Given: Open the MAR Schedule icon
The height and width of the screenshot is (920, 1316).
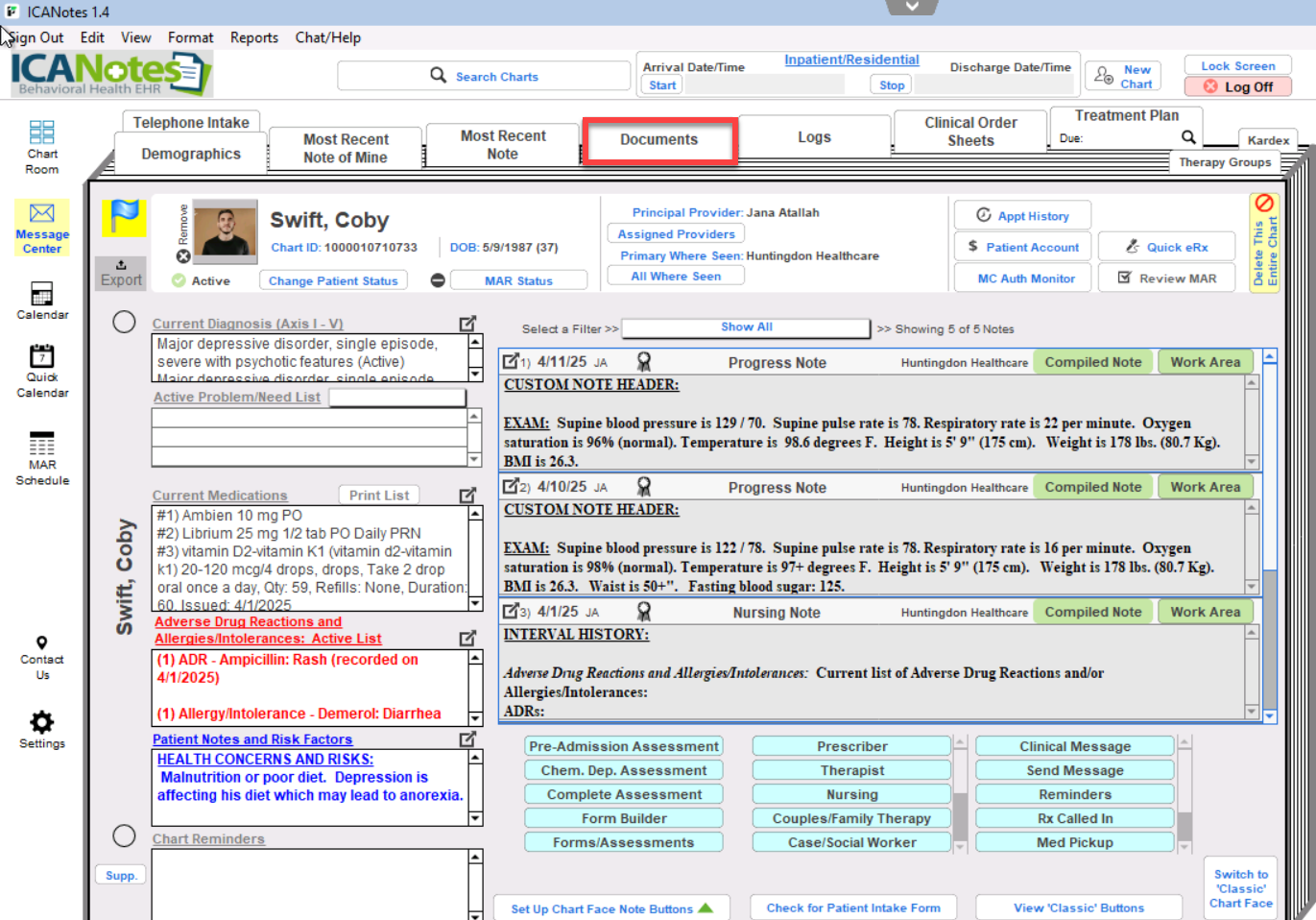Looking at the screenshot, I should coord(41,445).
